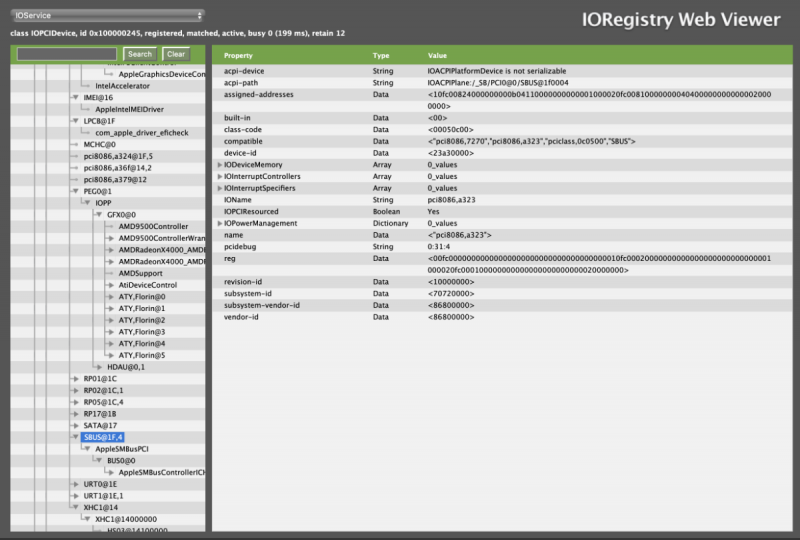The width and height of the screenshot is (800, 540).
Task: Click the device-id value <23a30000>
Action: click(451, 153)
